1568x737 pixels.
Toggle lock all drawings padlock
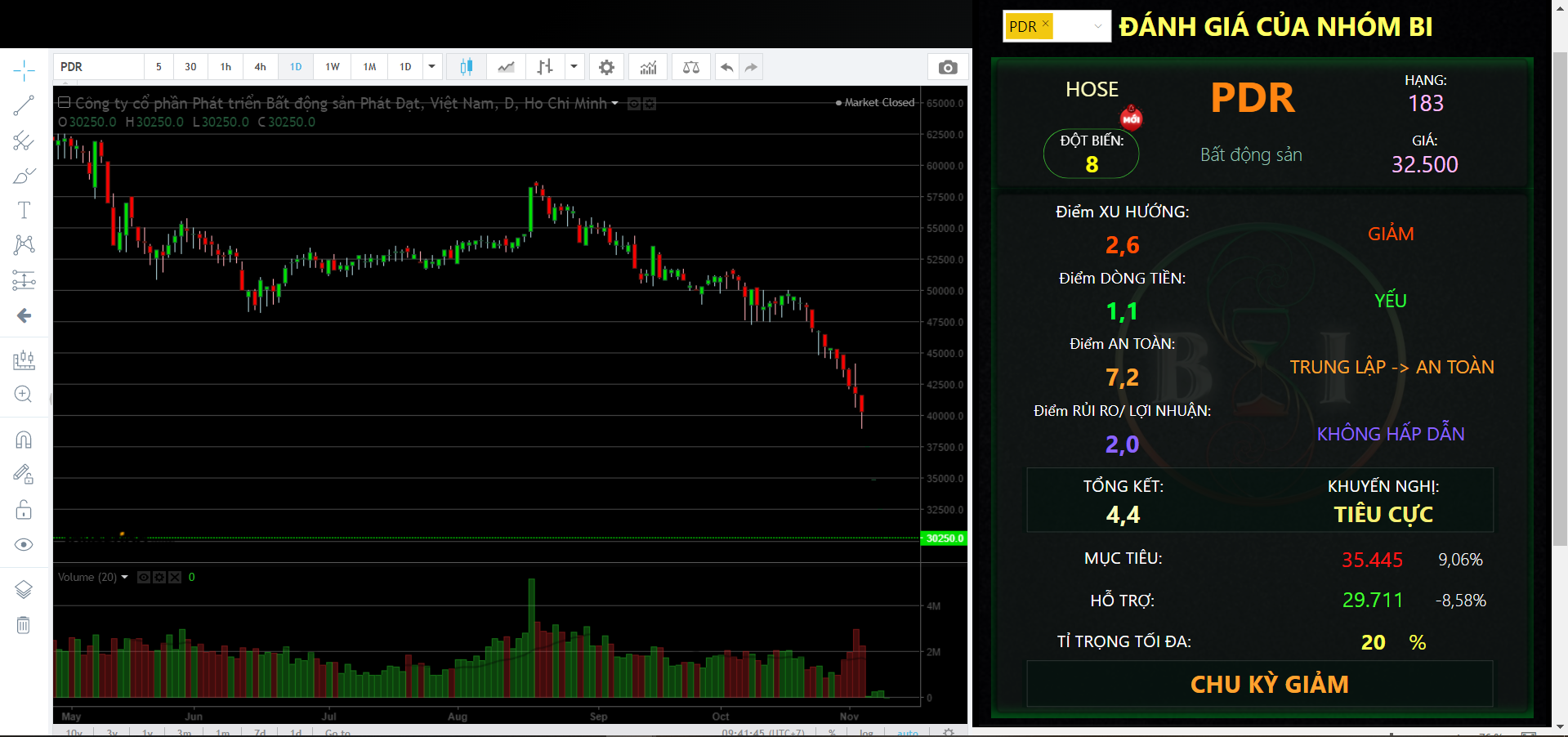(24, 511)
